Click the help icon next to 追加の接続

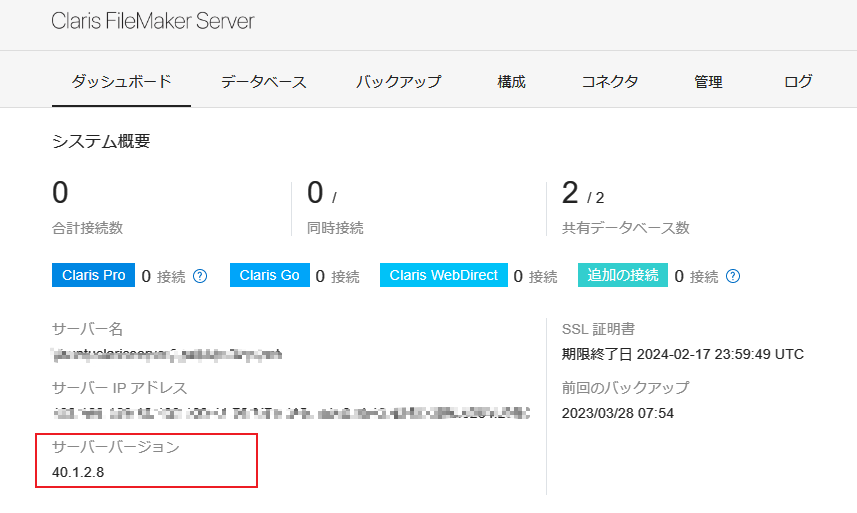pyautogui.click(x=733, y=276)
